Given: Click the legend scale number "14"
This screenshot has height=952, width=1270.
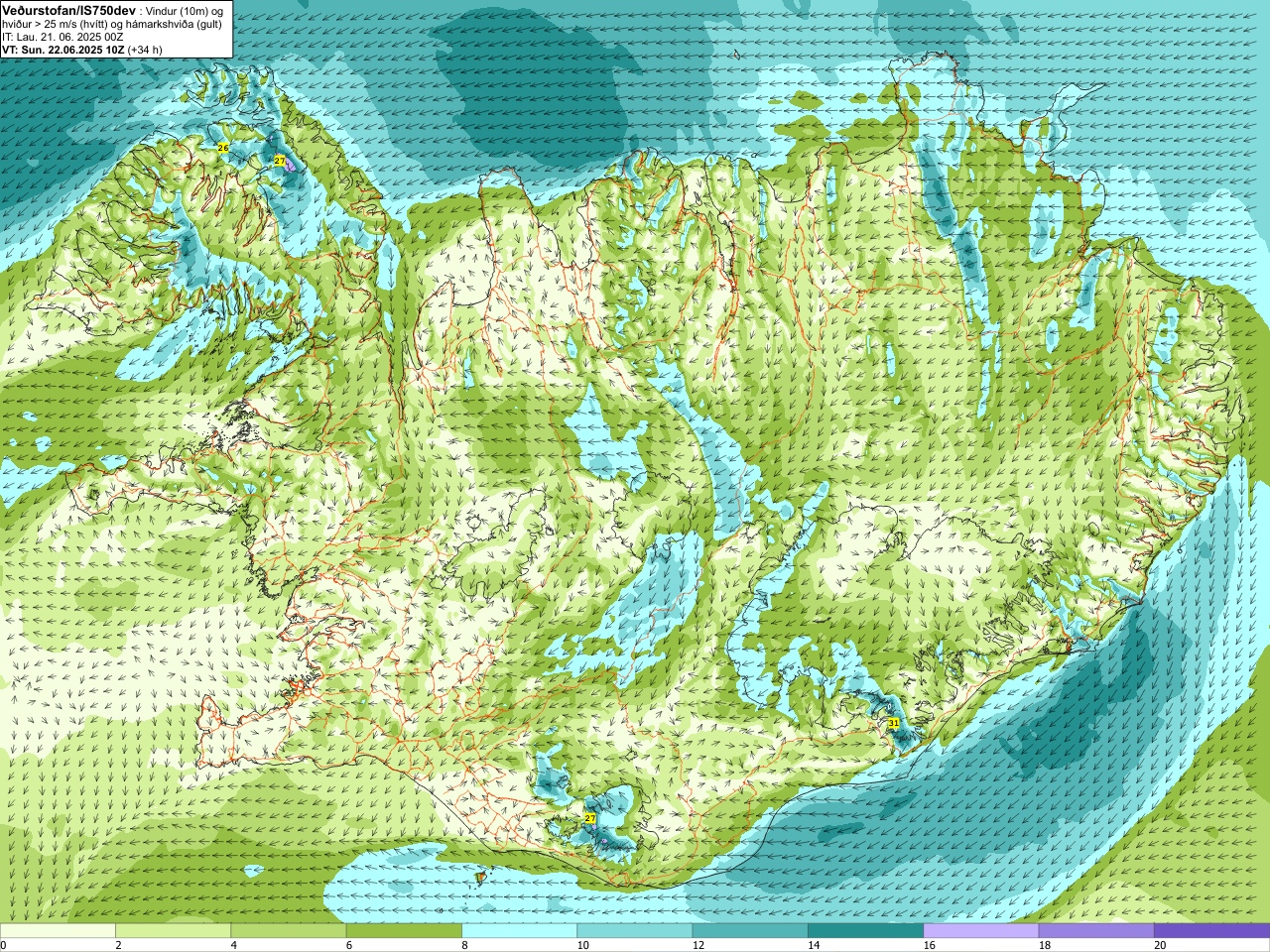Looking at the screenshot, I should click(x=814, y=945).
